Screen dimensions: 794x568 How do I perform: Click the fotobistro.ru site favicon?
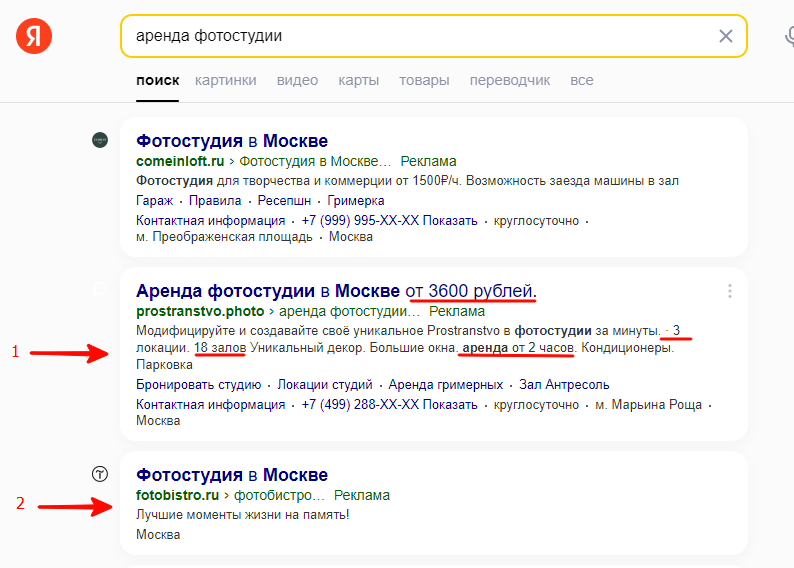pos(100,474)
